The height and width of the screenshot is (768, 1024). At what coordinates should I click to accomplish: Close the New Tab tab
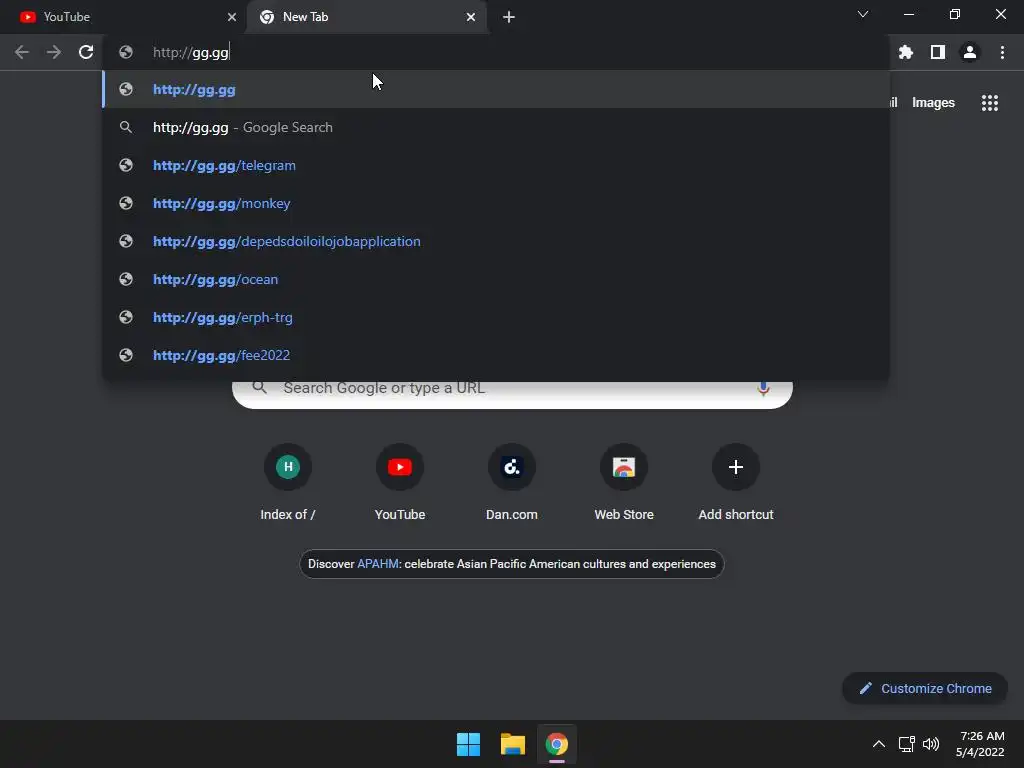[x=471, y=17]
